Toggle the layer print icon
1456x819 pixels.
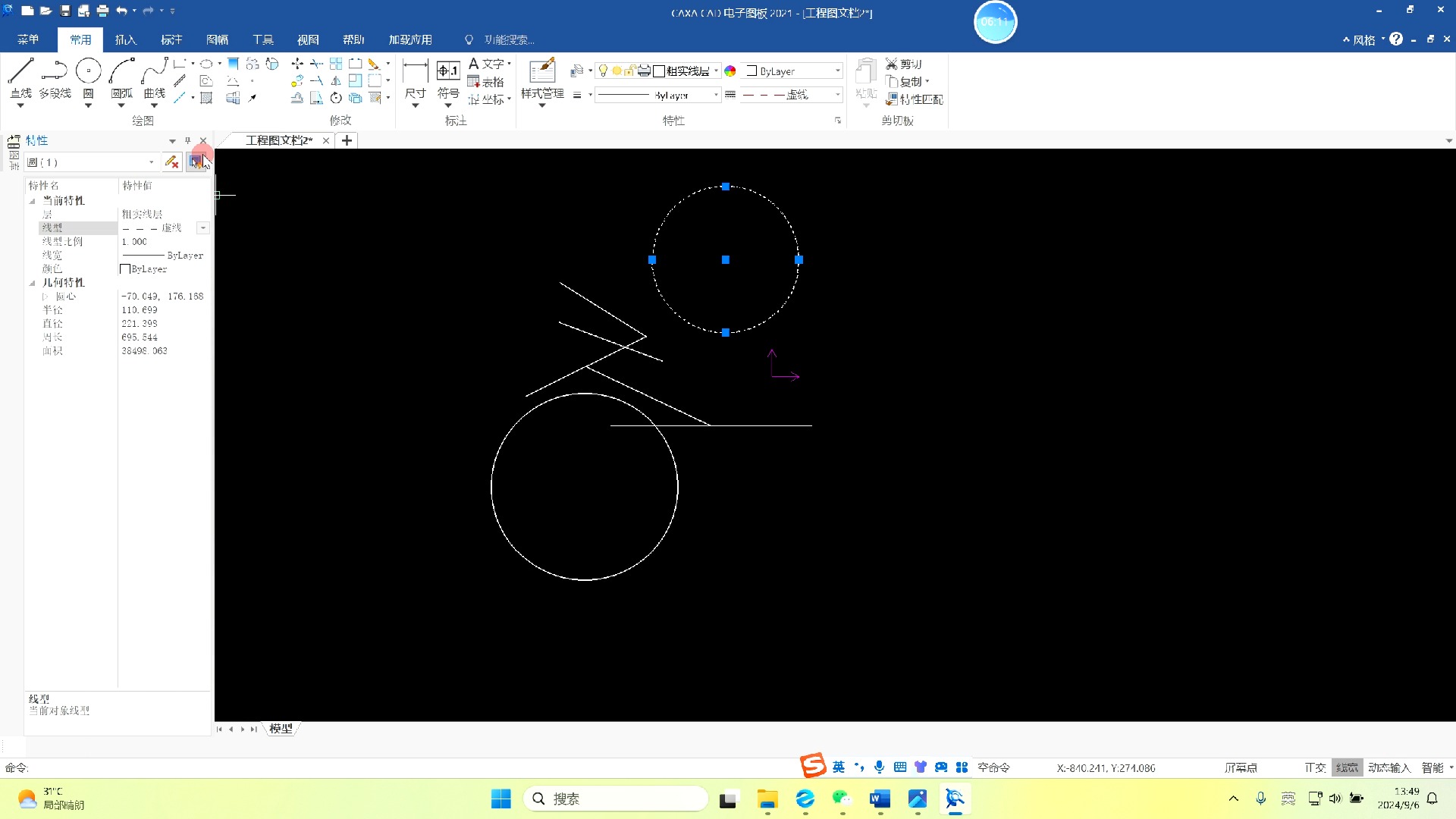point(644,71)
